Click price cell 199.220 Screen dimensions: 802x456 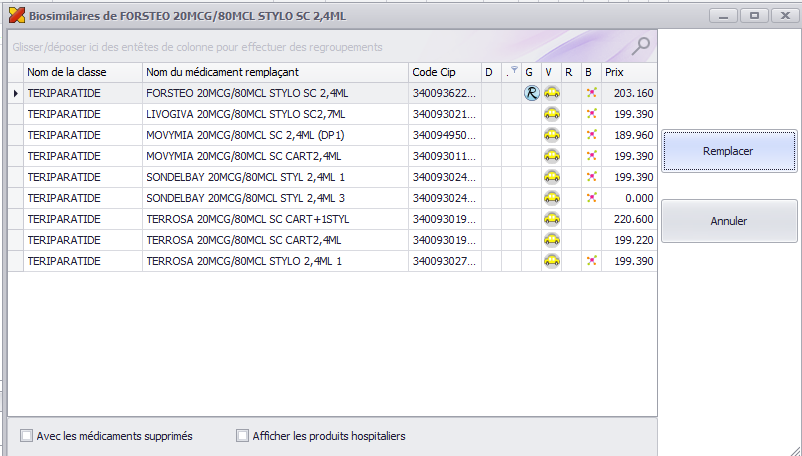[629, 240]
